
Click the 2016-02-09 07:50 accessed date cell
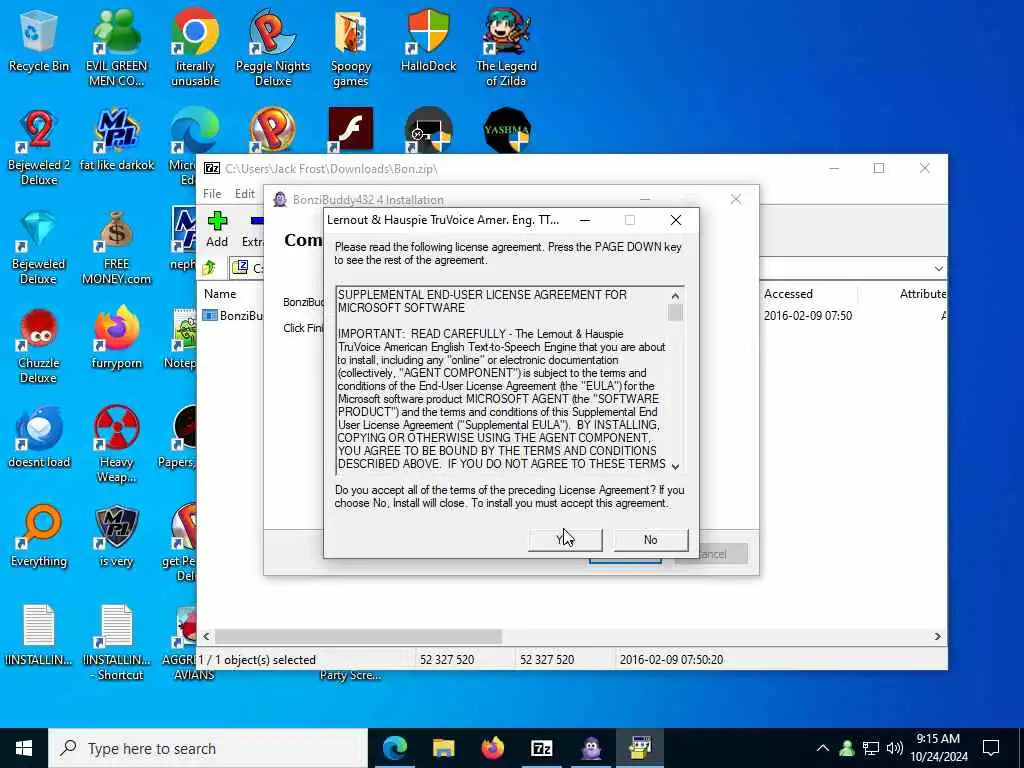(x=808, y=315)
